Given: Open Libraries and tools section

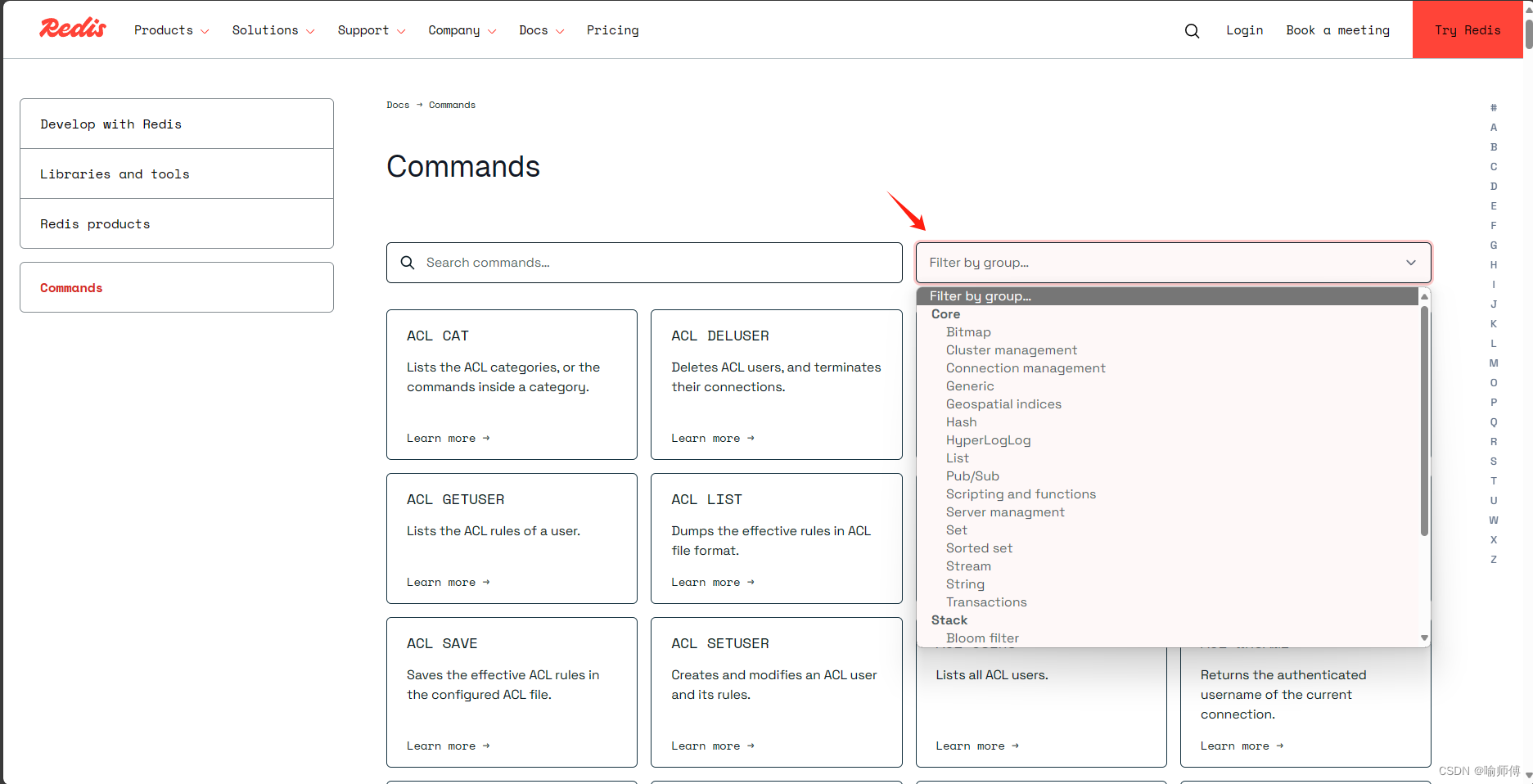Looking at the screenshot, I should [x=177, y=173].
